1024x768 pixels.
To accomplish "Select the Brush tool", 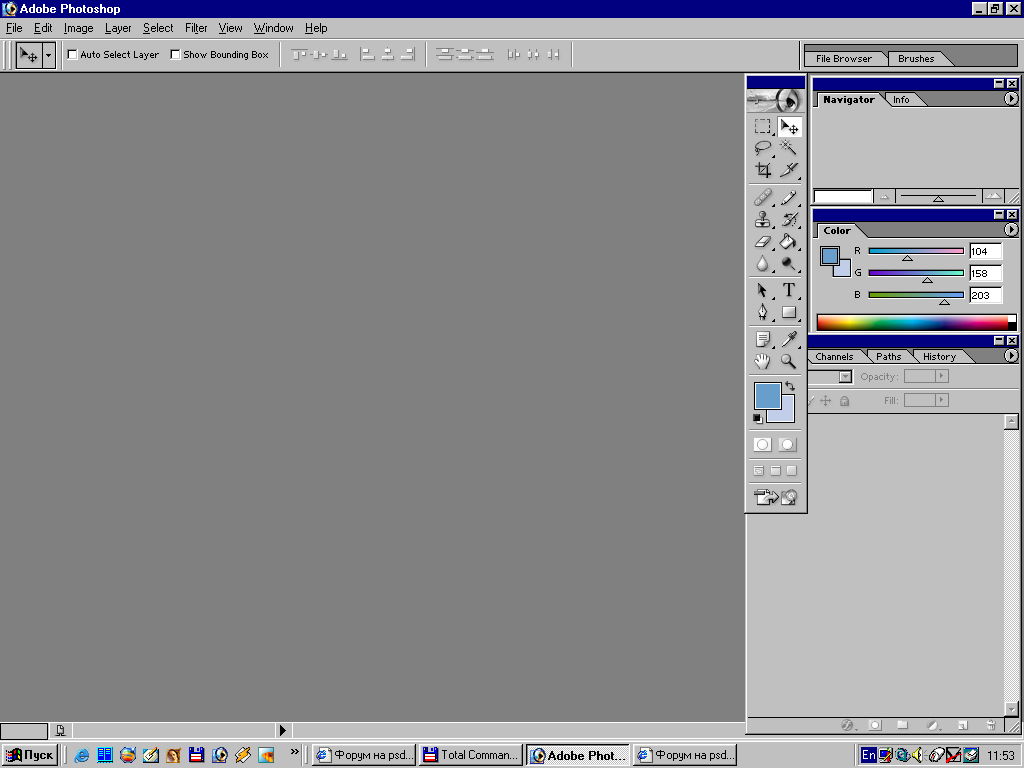I will [789, 197].
